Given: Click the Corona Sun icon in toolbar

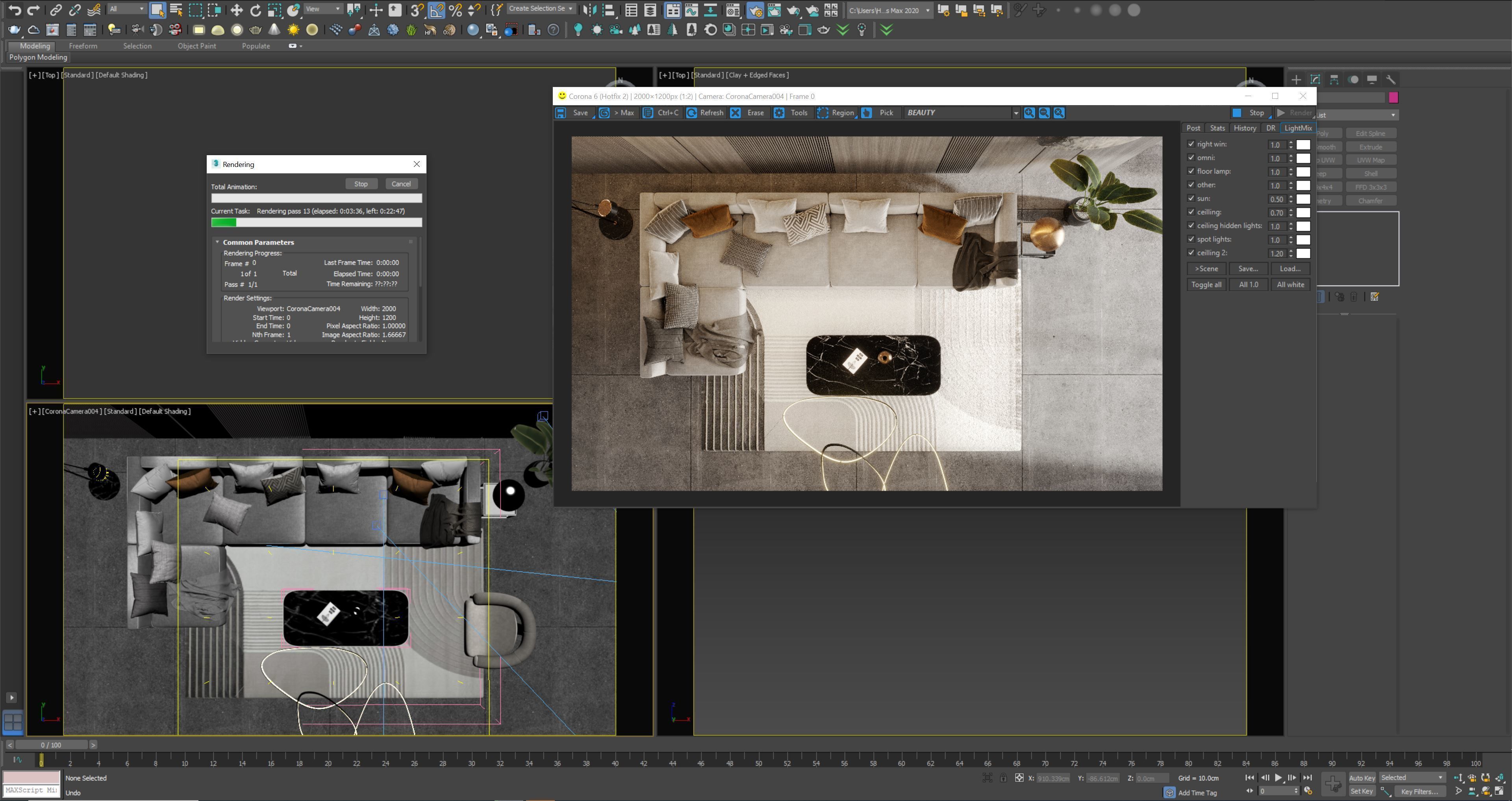Looking at the screenshot, I should 293,30.
